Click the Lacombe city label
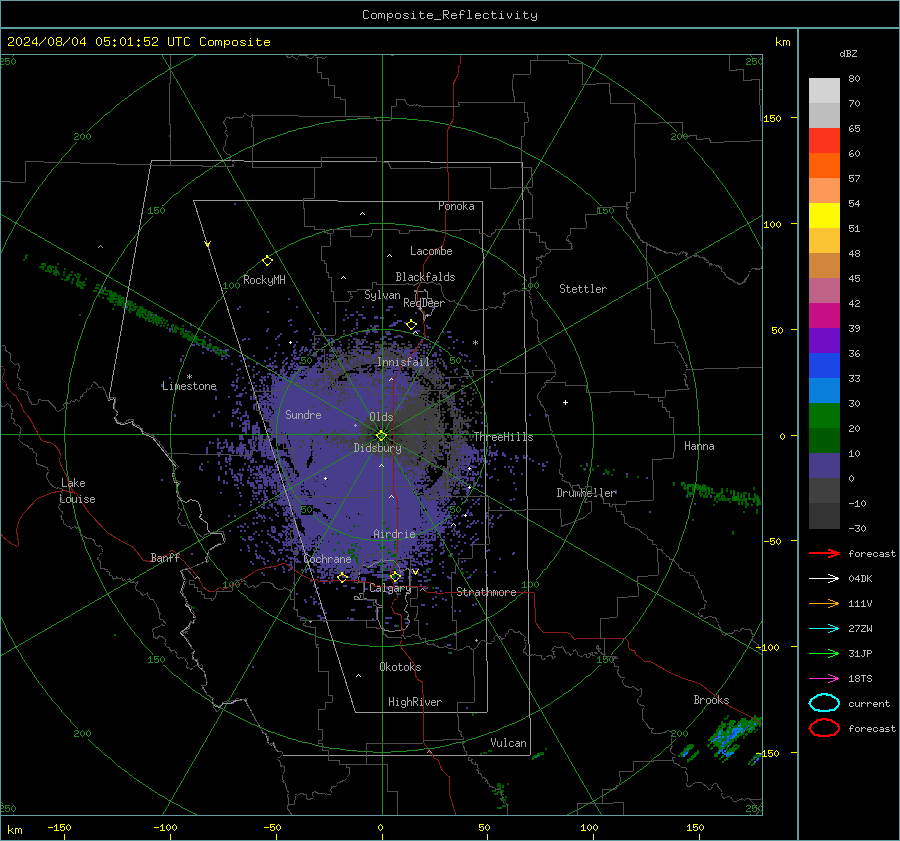This screenshot has height=841, width=900. tap(431, 251)
